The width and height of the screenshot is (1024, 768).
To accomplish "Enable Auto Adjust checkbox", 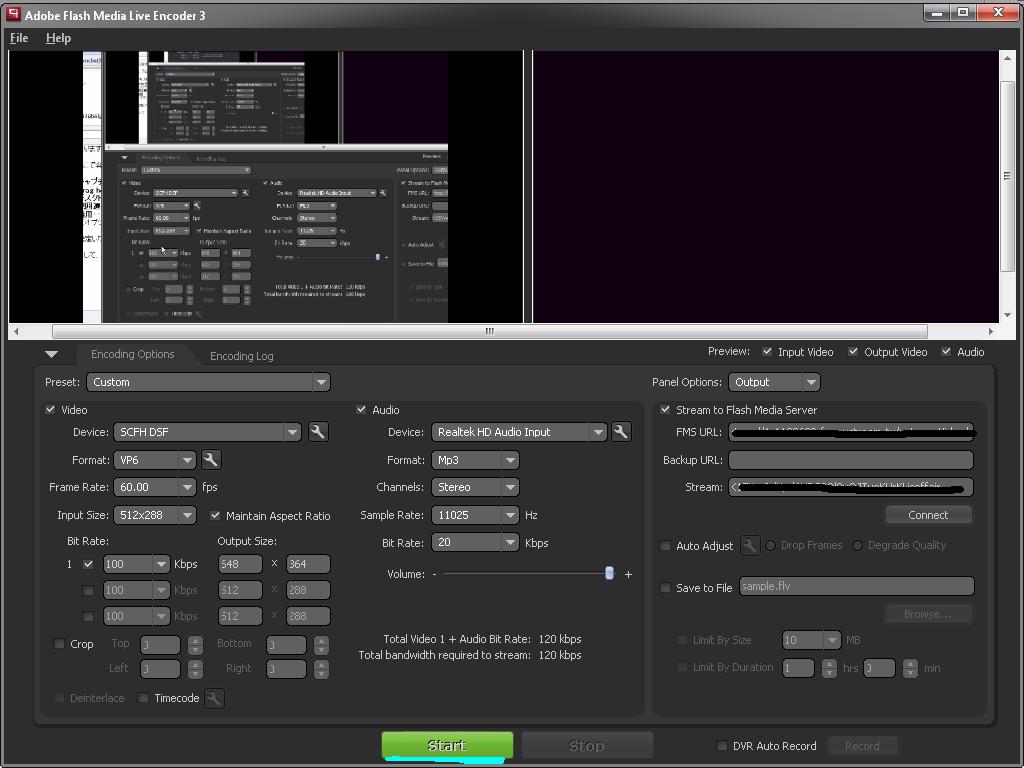I will pyautogui.click(x=665, y=545).
